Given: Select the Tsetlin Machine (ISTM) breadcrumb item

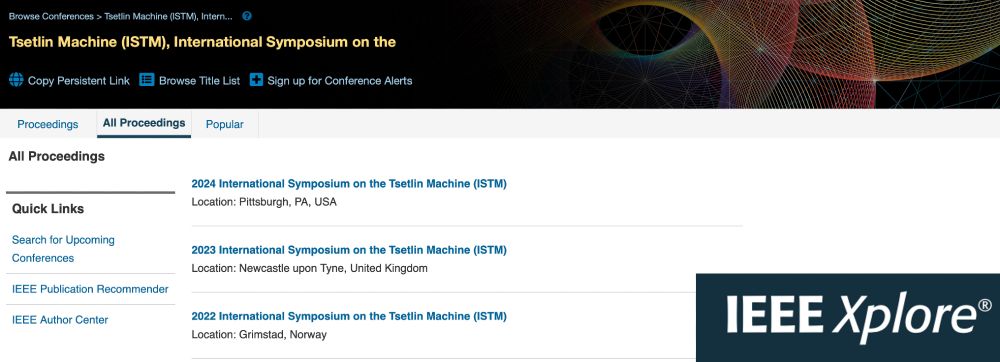Looking at the screenshot, I should (168, 16).
